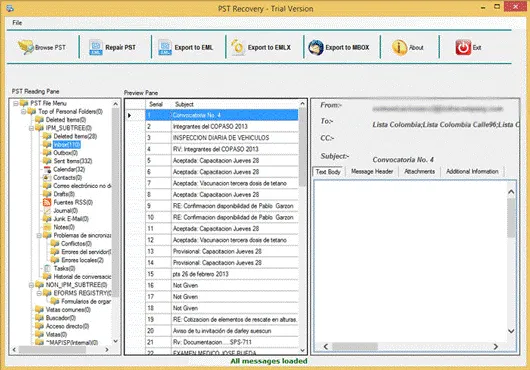Click the text body scroll down arrow
Screen dimensions: 530x370
coord(511,331)
